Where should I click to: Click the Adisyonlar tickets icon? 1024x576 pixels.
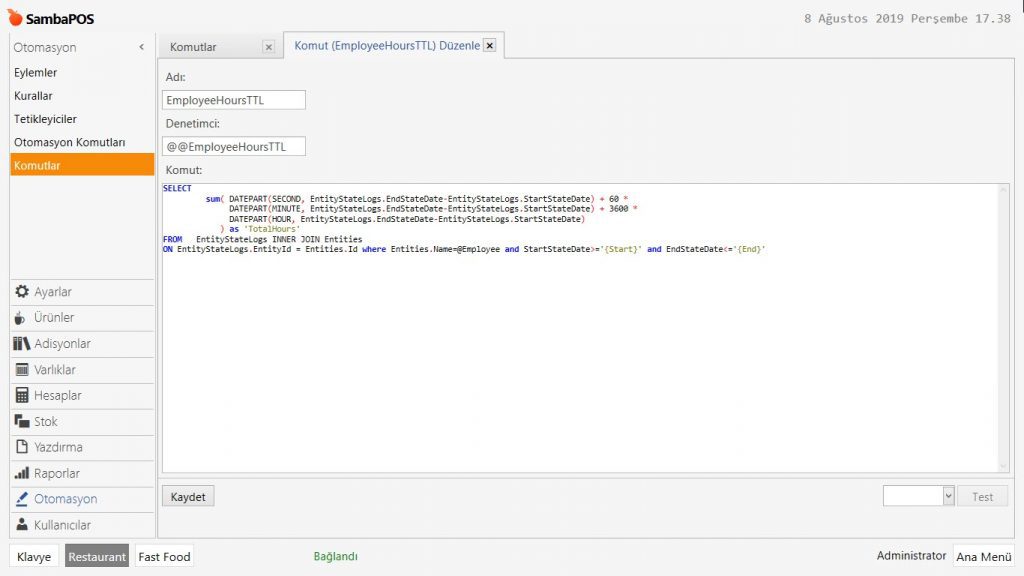(22, 344)
